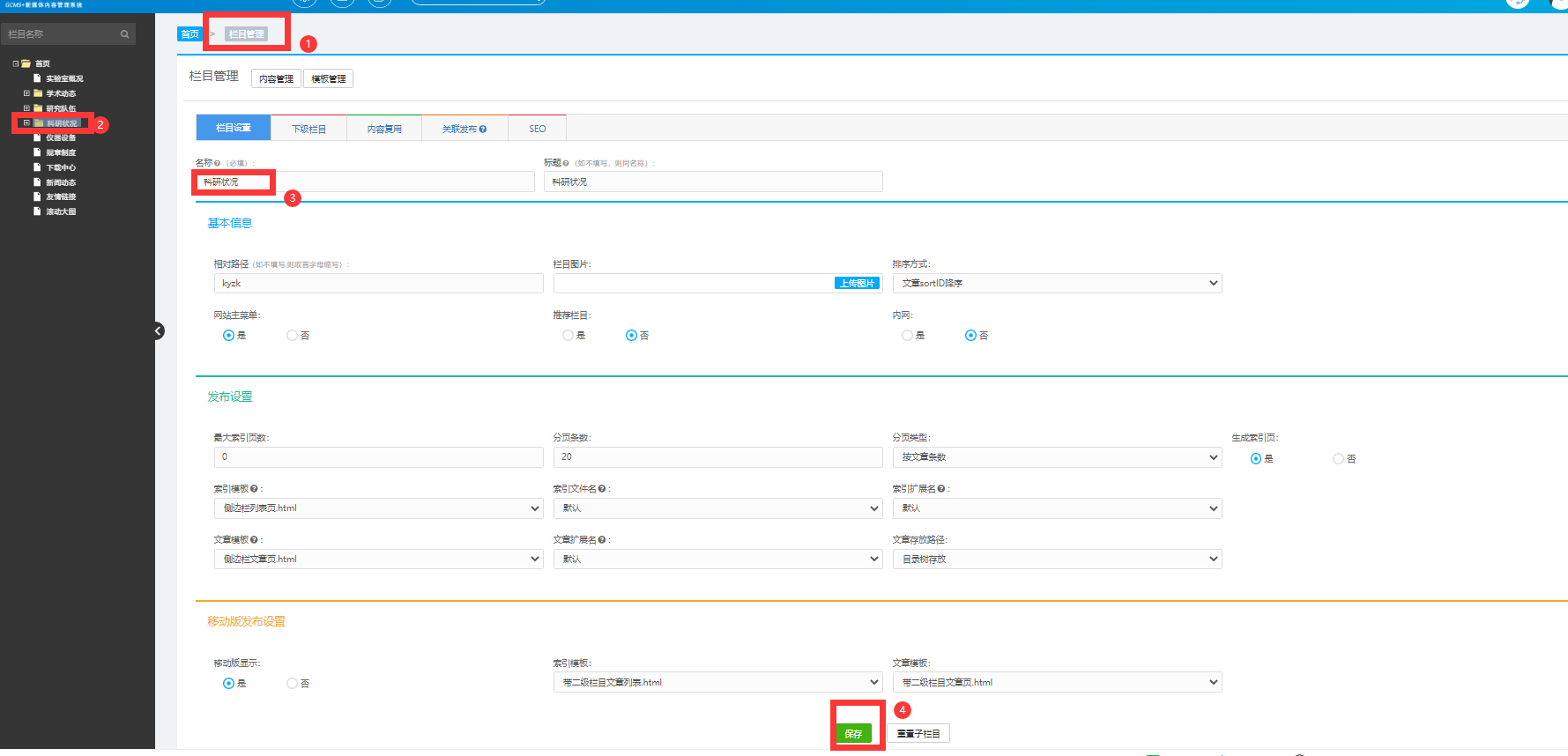Click the help icon next to 索引扩展名 label
The height and width of the screenshot is (756, 1568).
click(941, 489)
